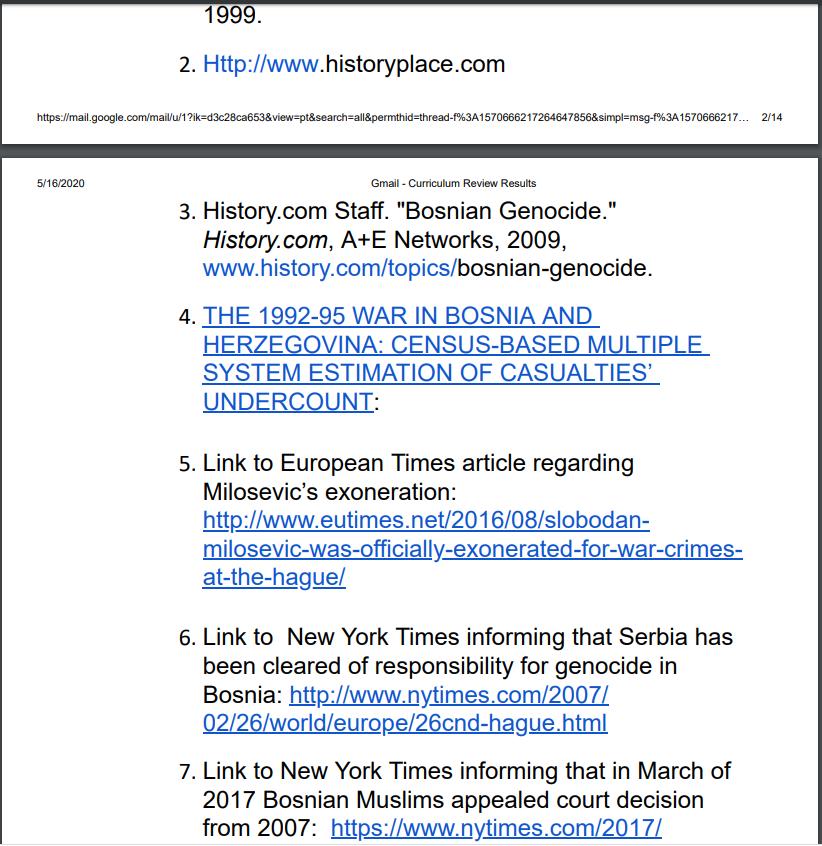Click the list number 4 marker

click(187, 317)
